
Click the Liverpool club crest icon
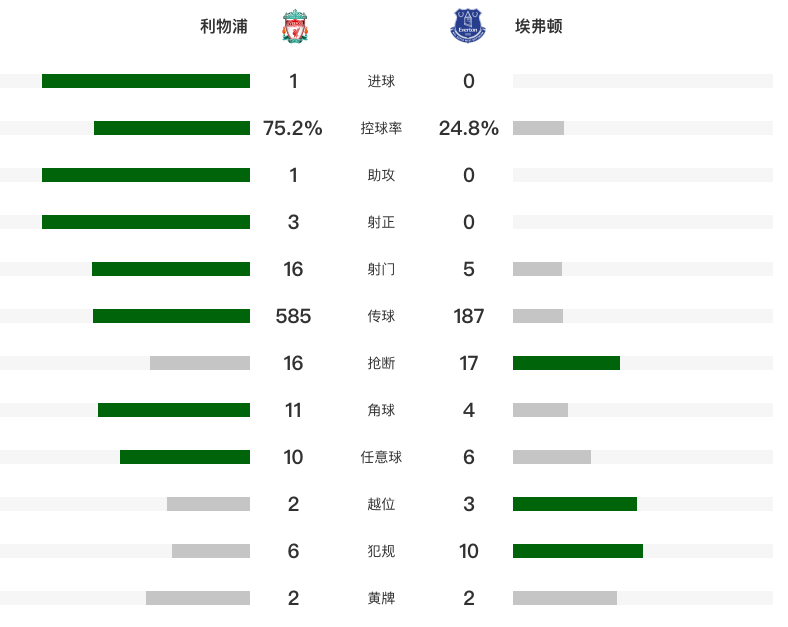(x=295, y=26)
